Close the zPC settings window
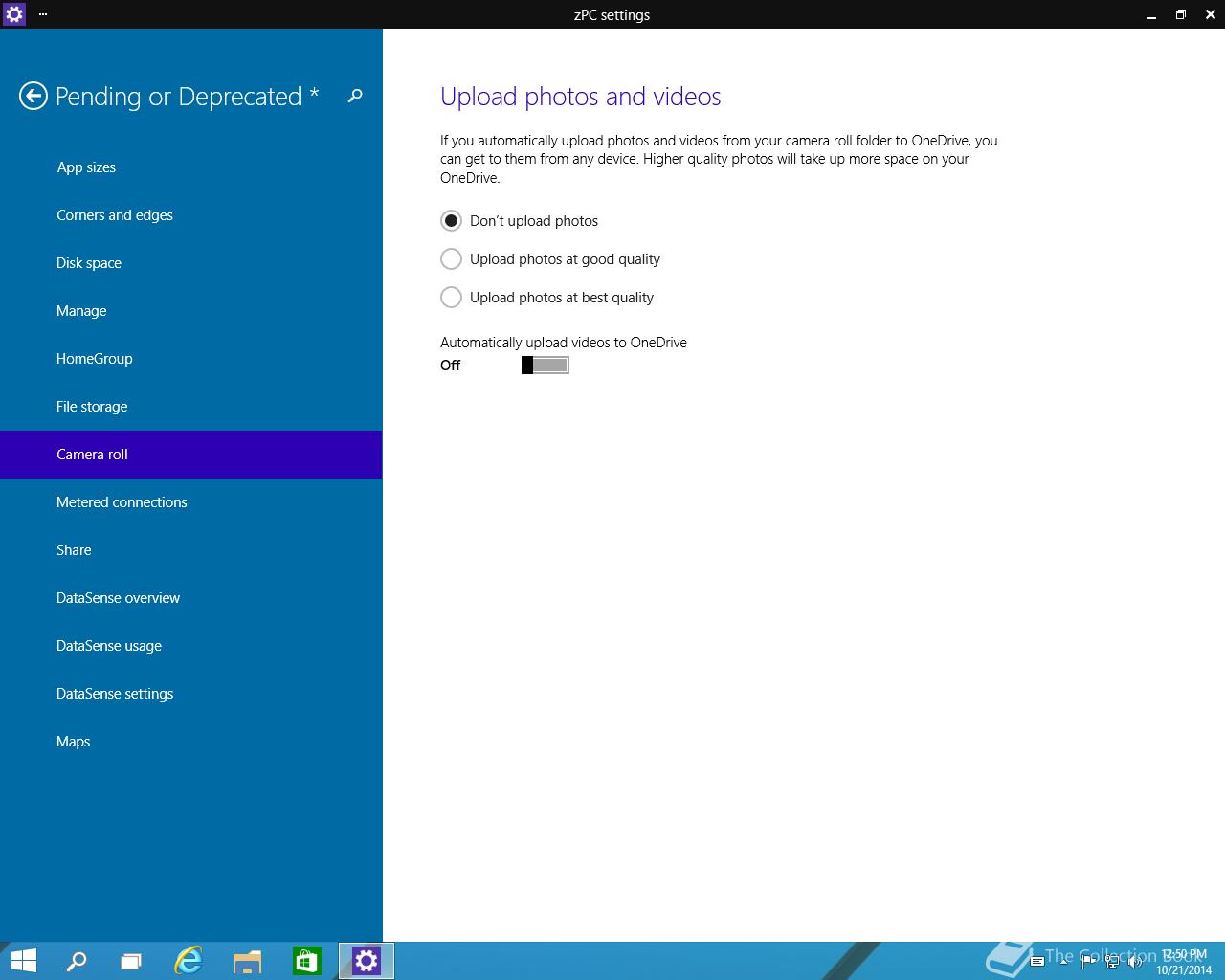The height and width of the screenshot is (980, 1225). point(1210,14)
